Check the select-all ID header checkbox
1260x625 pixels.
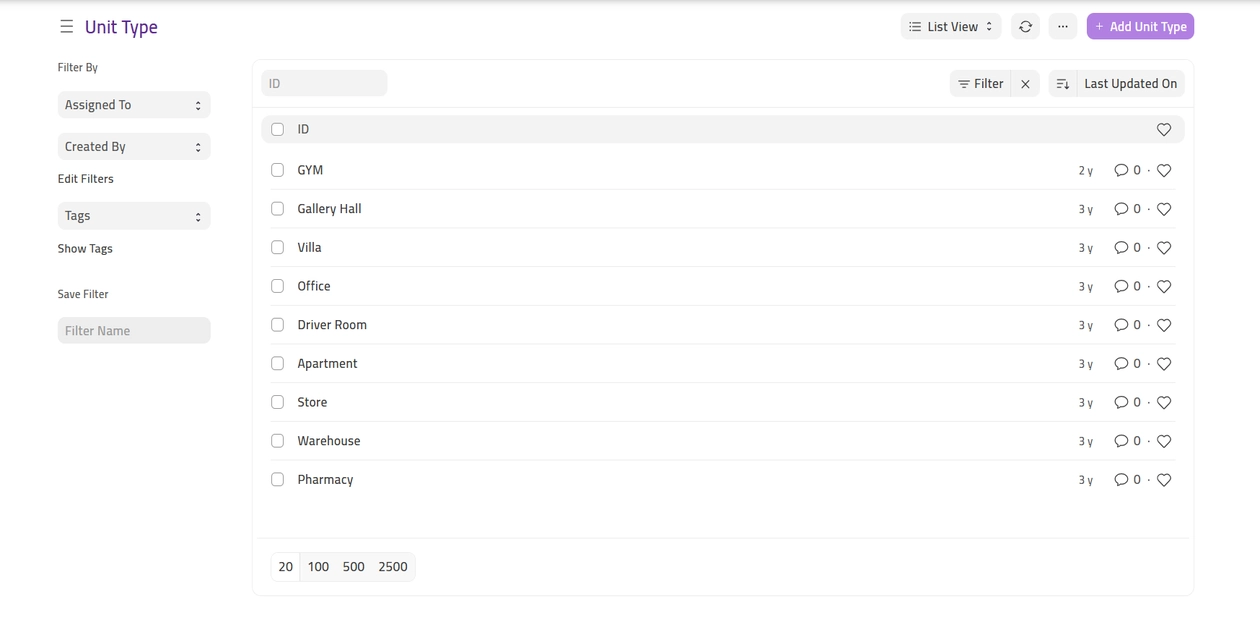coord(278,130)
